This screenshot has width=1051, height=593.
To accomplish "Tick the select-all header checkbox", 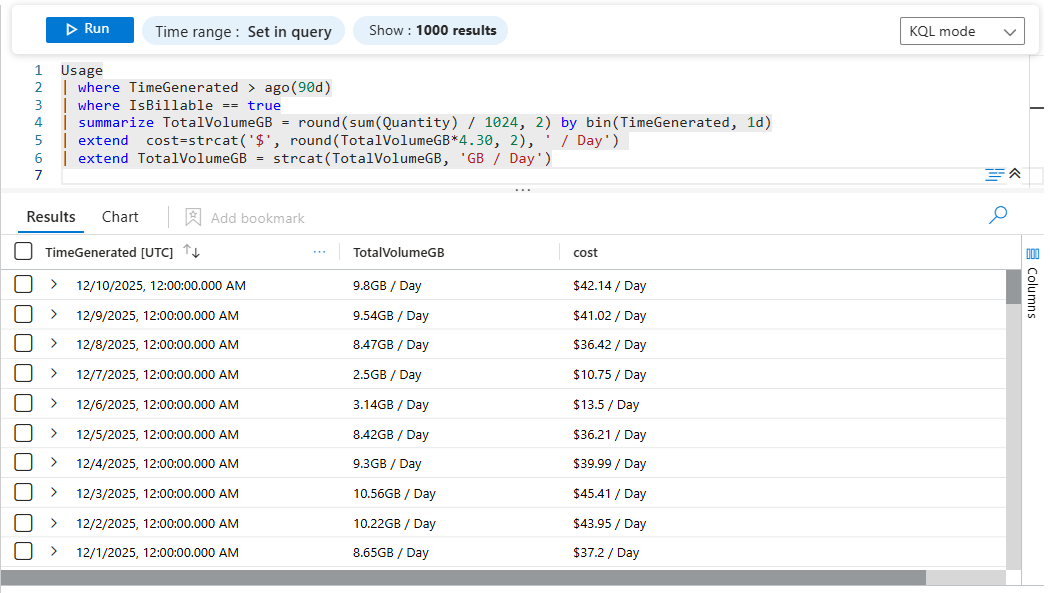I will [x=24, y=253].
